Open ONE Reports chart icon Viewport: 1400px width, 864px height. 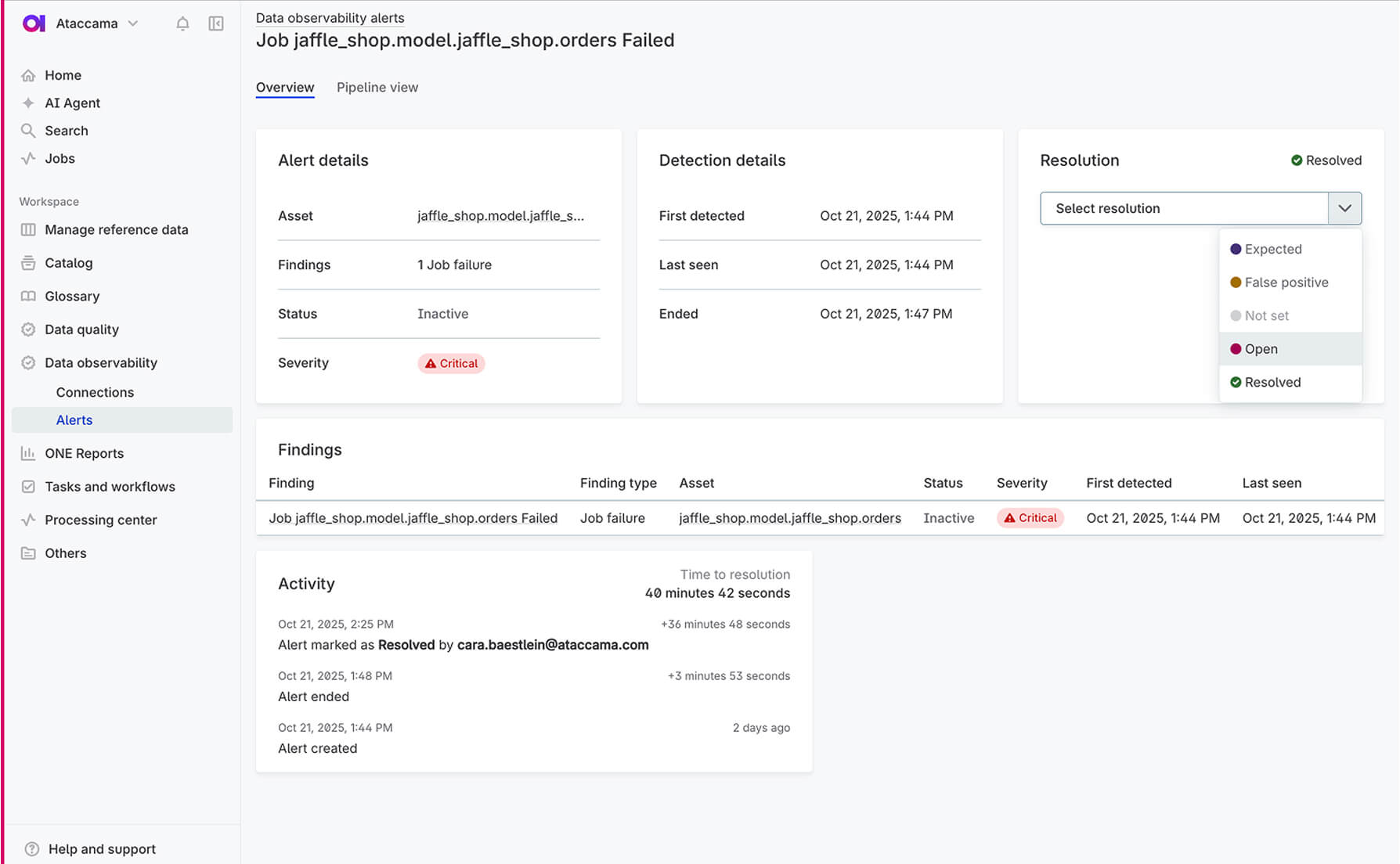(28, 453)
